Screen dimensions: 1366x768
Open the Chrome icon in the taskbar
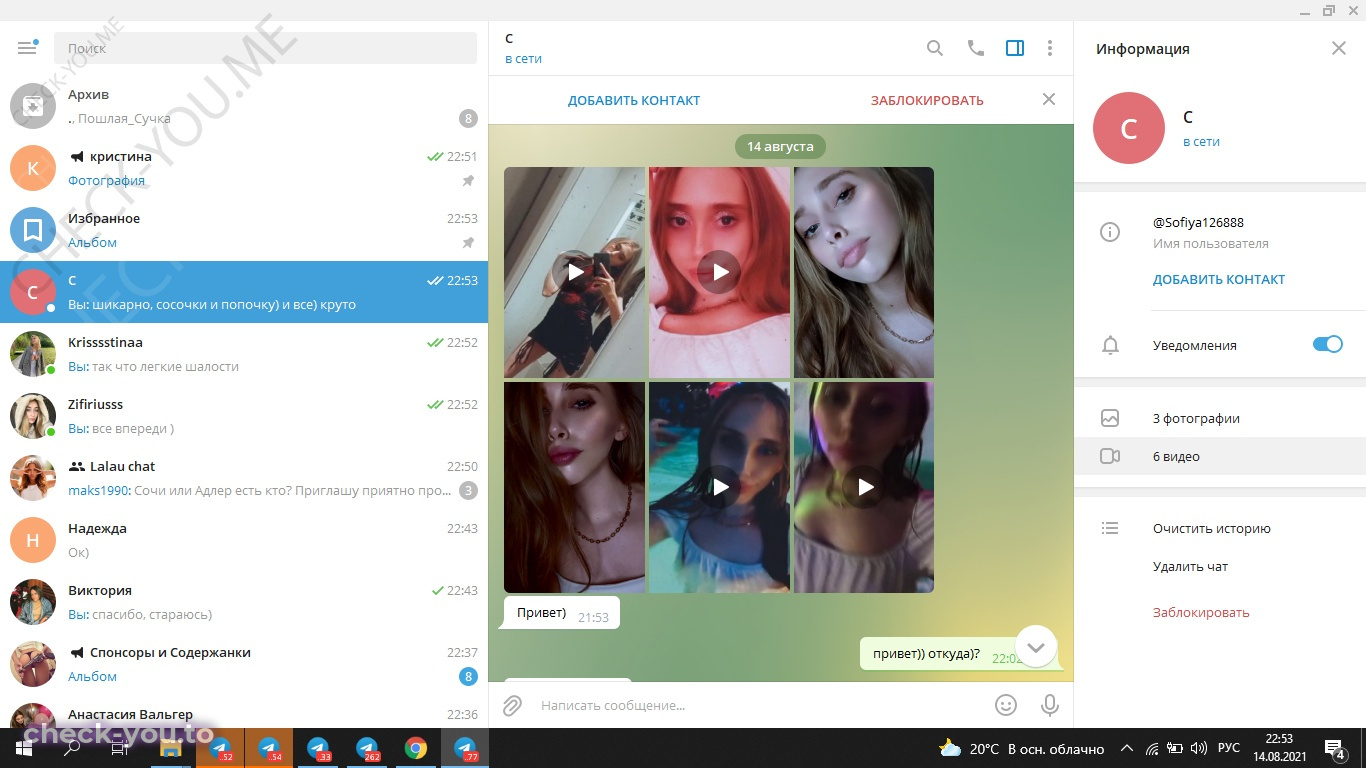click(x=416, y=748)
